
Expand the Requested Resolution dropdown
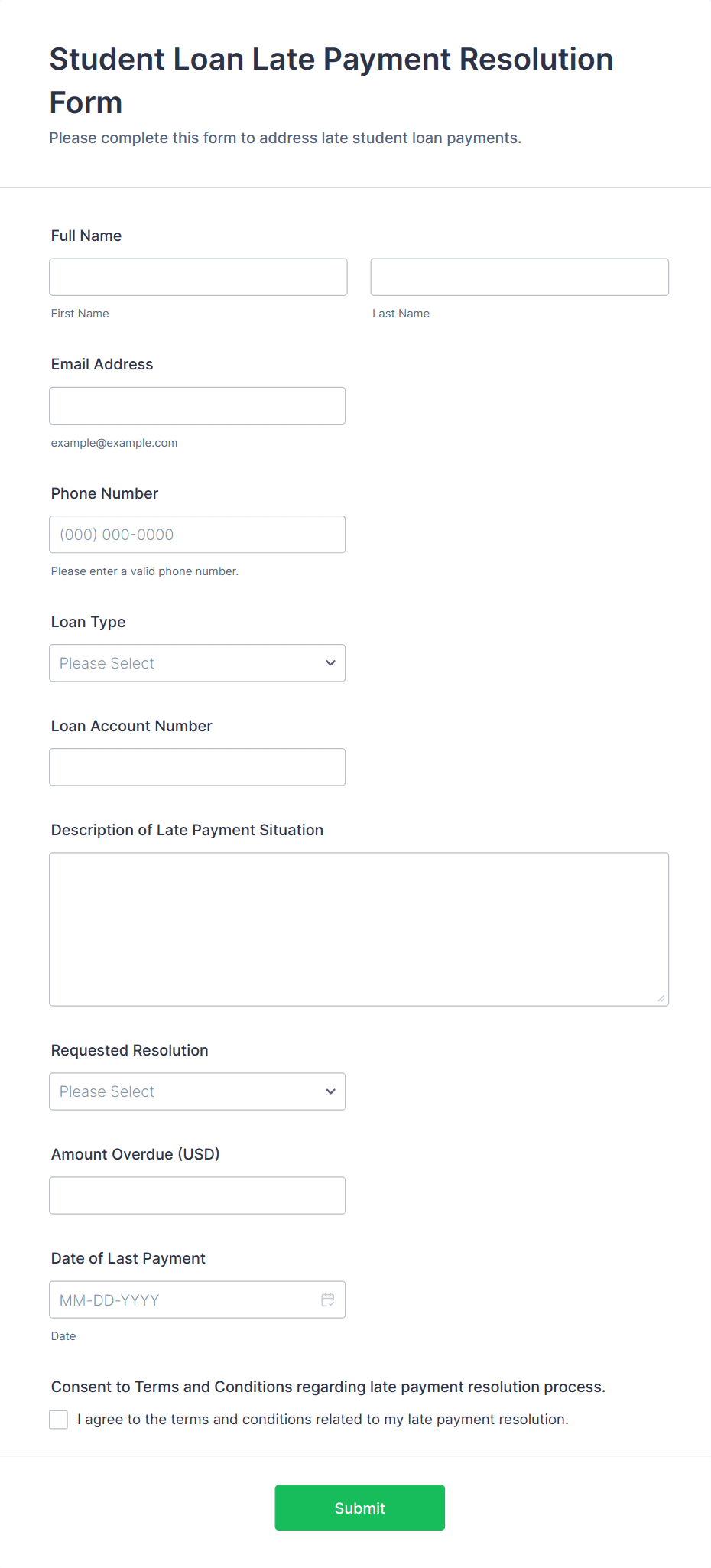[x=196, y=1091]
